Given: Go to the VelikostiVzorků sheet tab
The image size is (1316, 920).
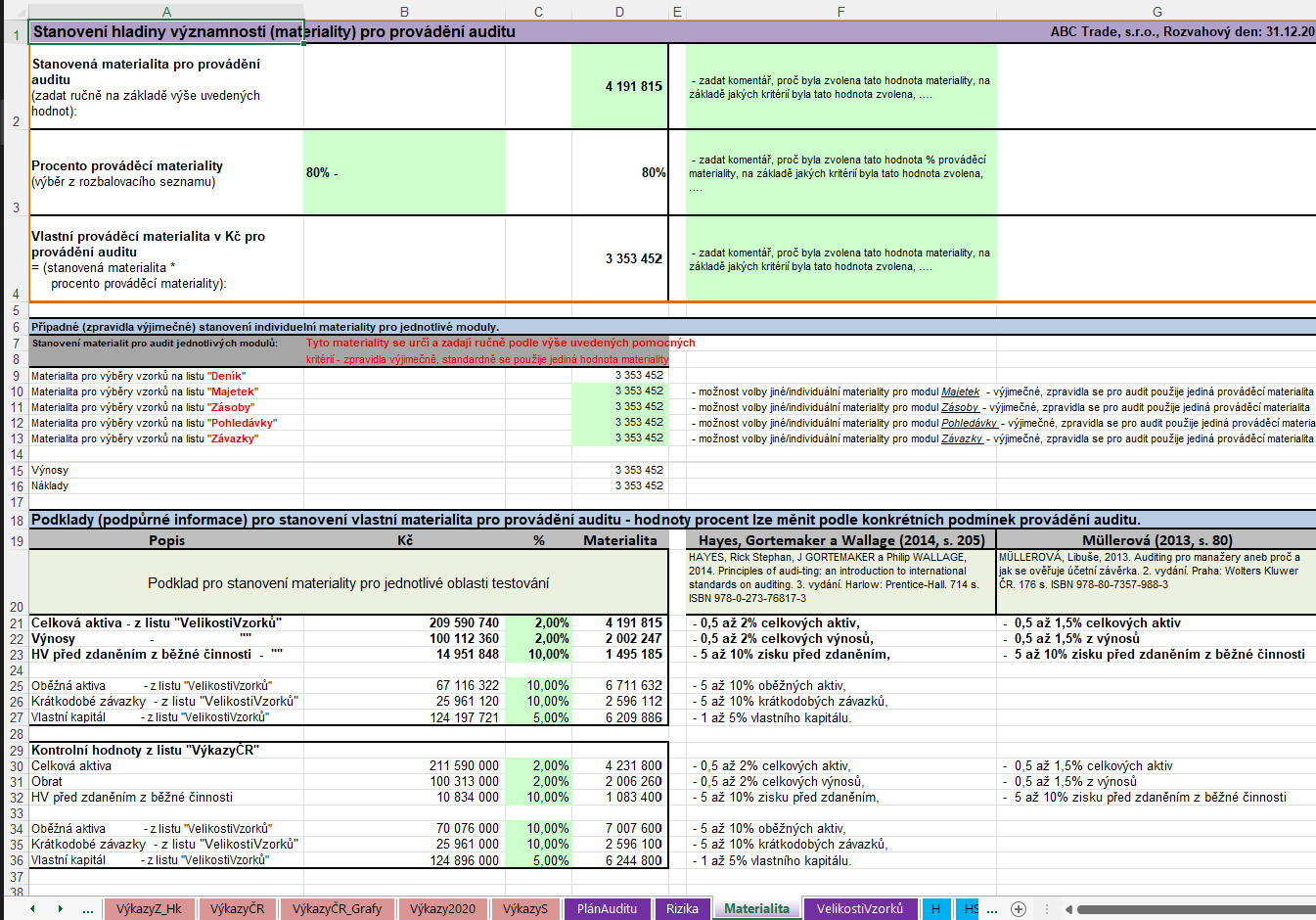Looking at the screenshot, I should 859,909.
